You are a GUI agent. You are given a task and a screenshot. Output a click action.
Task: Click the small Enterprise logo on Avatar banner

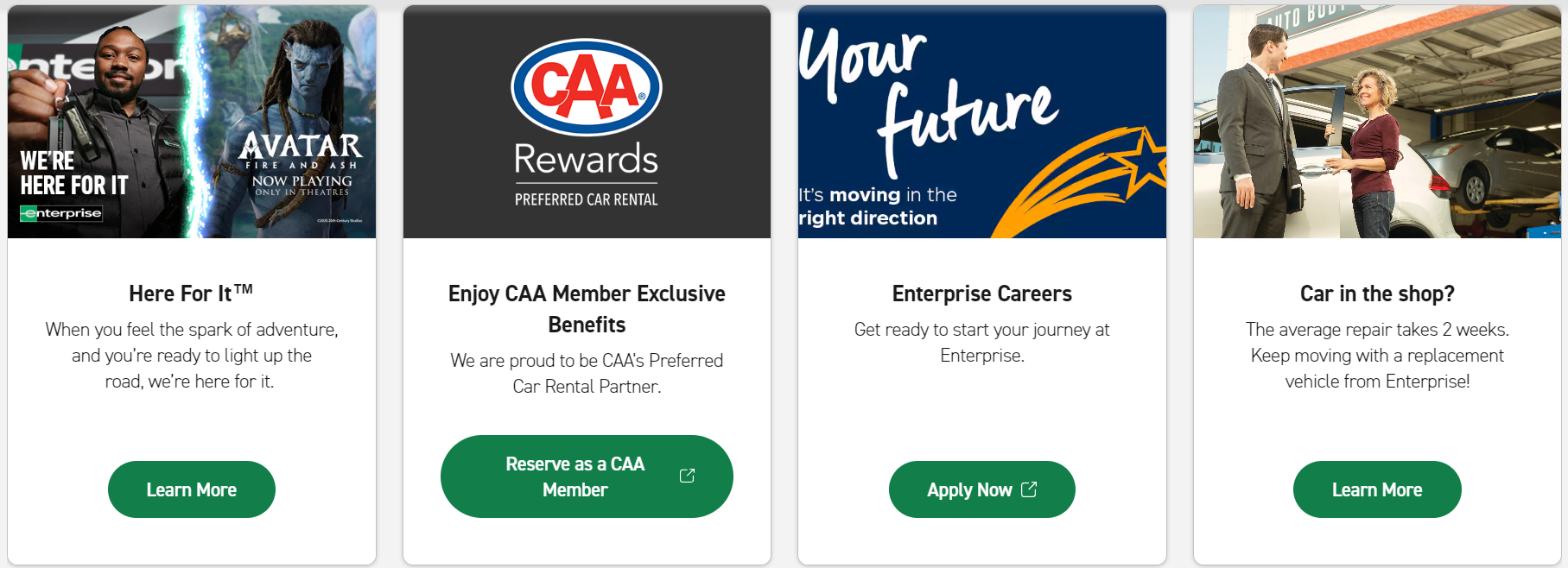click(x=61, y=213)
